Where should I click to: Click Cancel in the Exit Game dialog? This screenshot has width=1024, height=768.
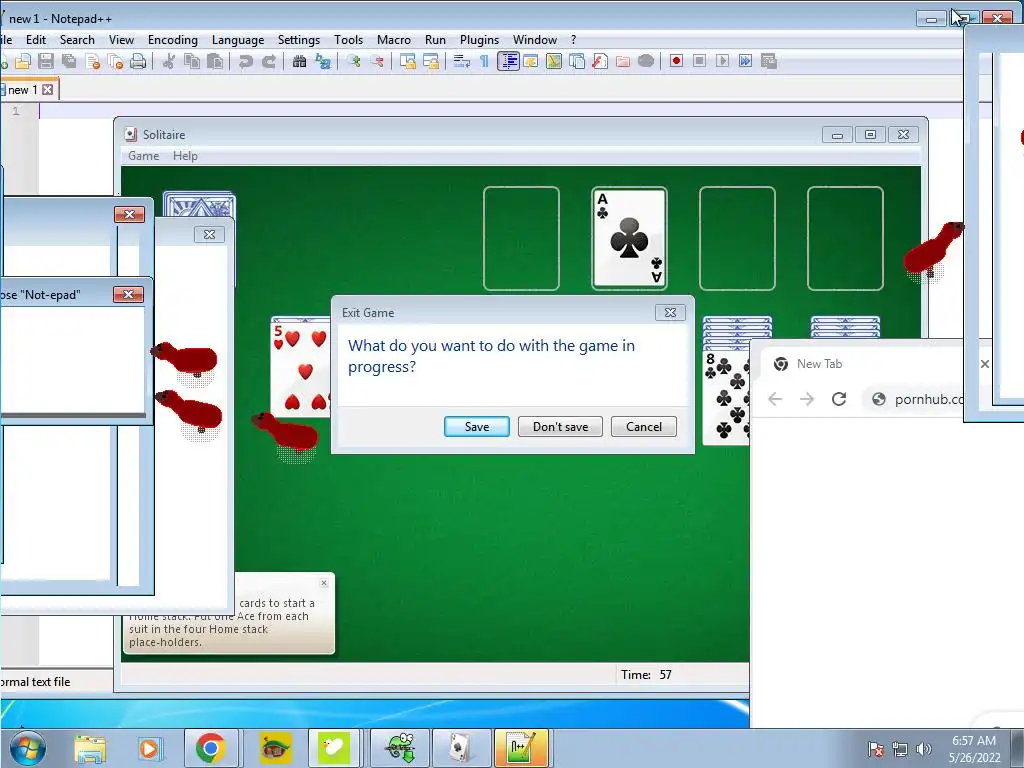tap(644, 426)
